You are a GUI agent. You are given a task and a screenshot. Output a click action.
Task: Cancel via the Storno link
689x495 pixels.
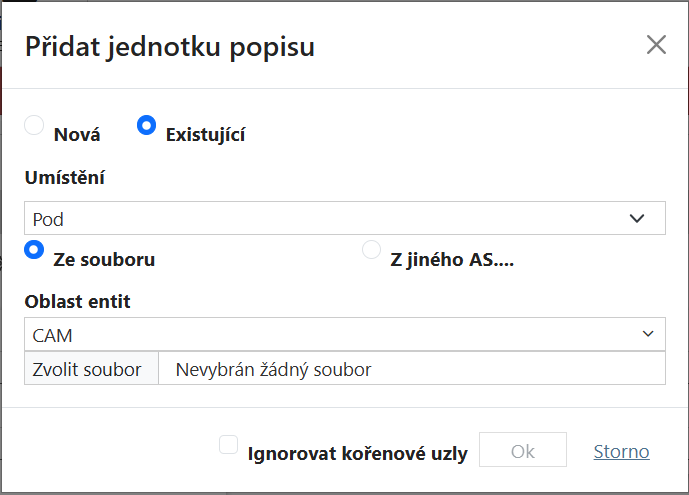point(621,452)
